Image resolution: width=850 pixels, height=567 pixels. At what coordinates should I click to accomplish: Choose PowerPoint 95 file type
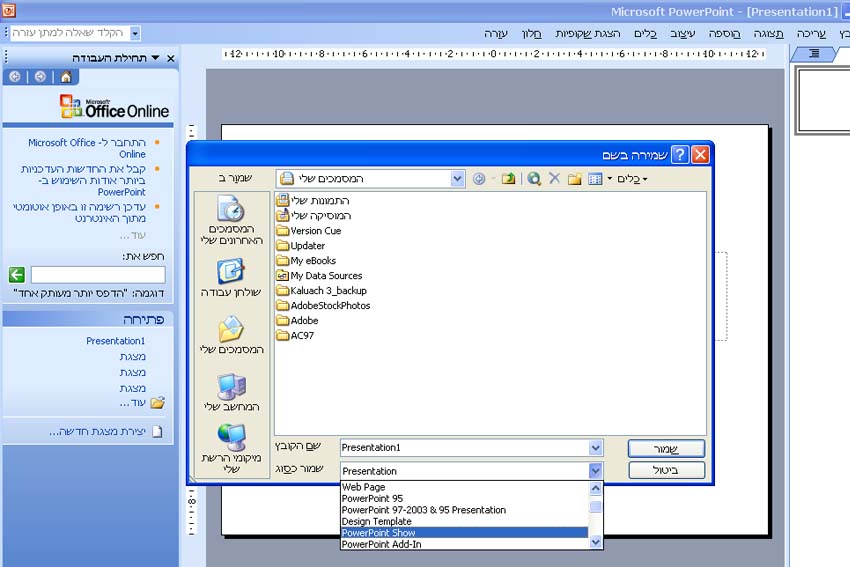point(464,499)
